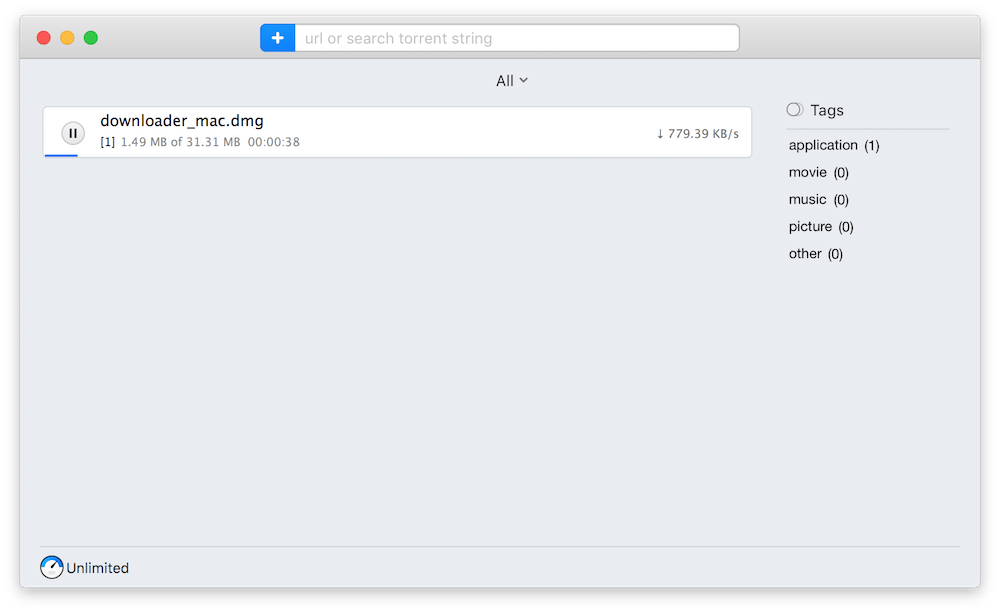Choose the music tag

click(818, 199)
